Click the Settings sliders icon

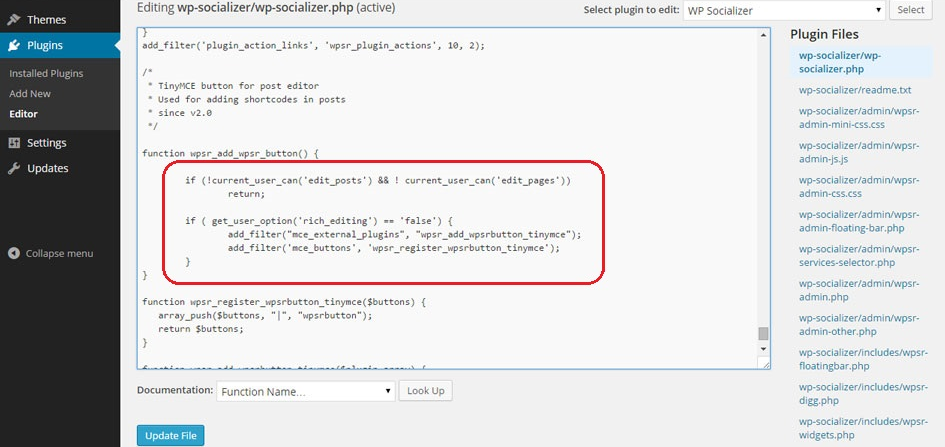14,143
